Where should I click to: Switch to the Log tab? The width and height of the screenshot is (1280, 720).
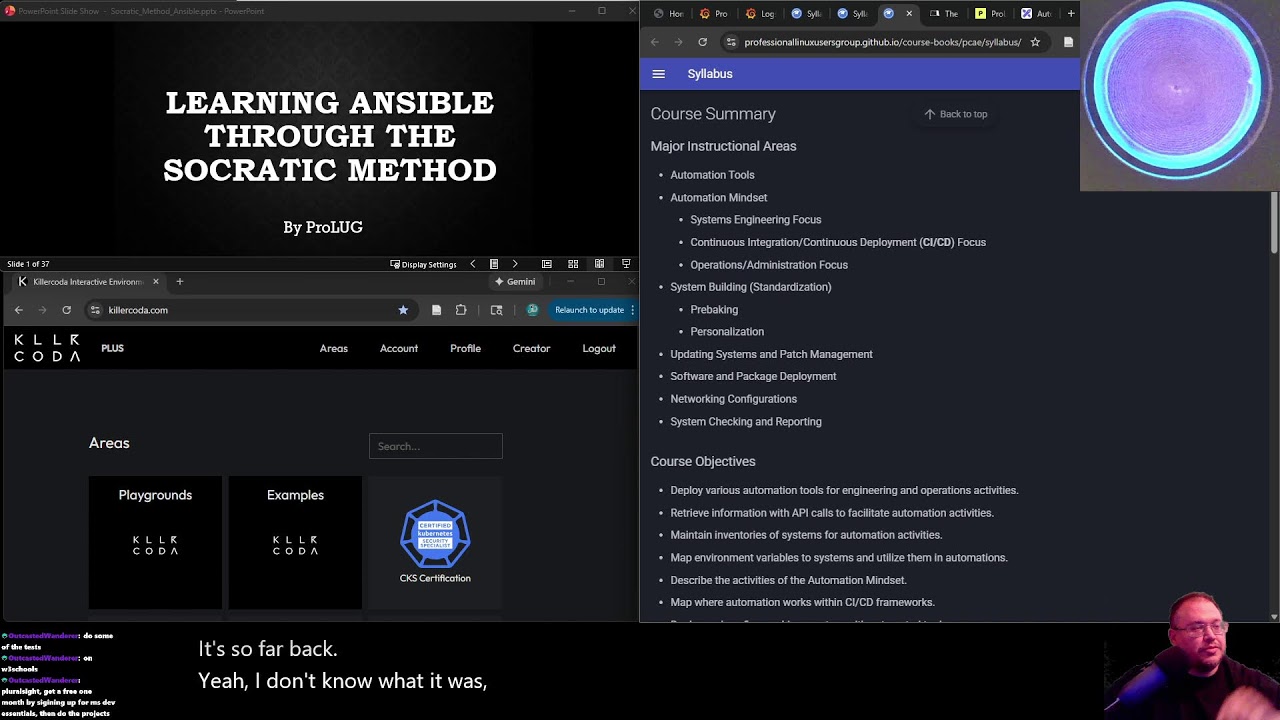(760, 13)
